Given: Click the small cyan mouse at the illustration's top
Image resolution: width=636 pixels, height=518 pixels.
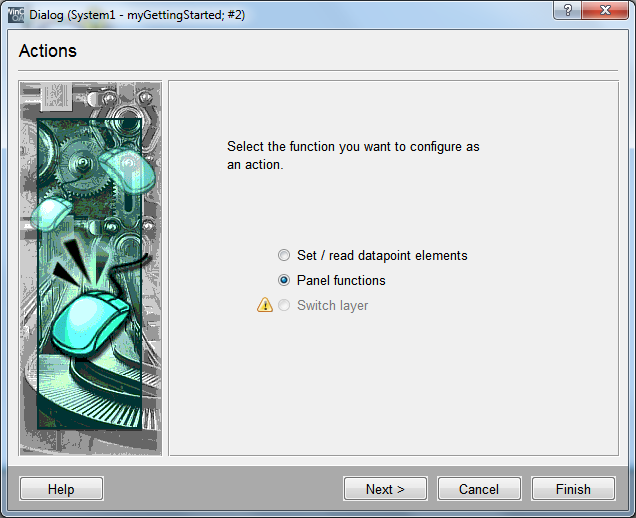Looking at the screenshot, I should tap(129, 172).
